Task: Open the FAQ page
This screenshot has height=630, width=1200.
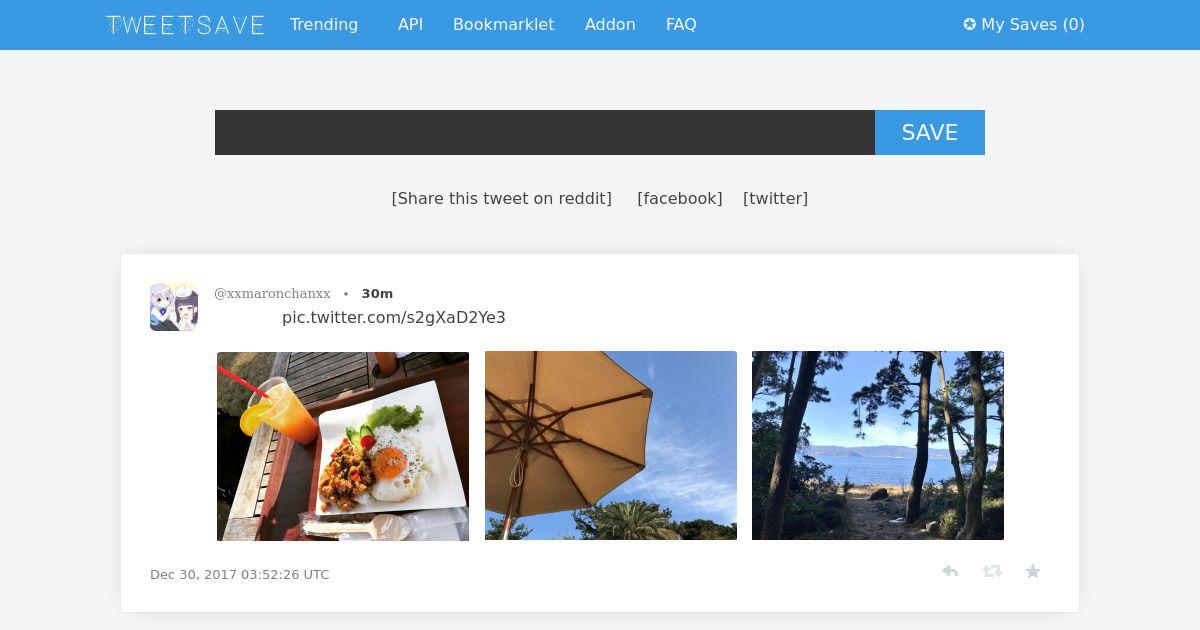Action: [681, 24]
